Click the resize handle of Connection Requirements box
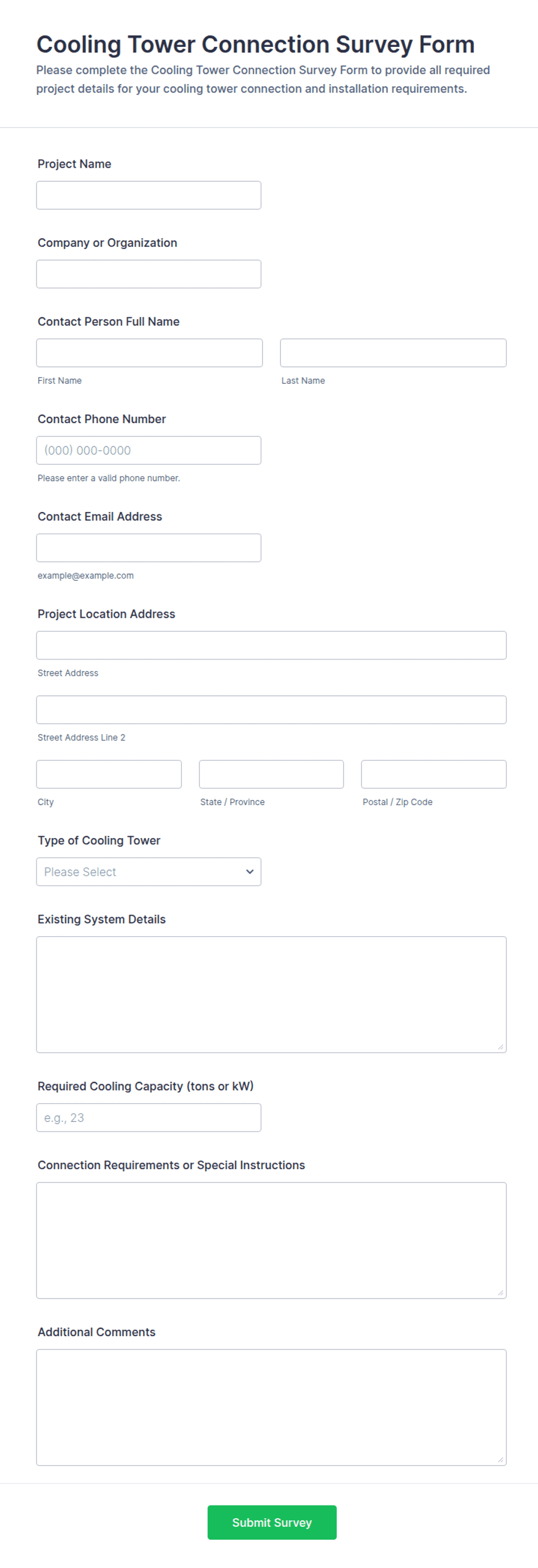This screenshot has height=1568, width=538. click(500, 1293)
